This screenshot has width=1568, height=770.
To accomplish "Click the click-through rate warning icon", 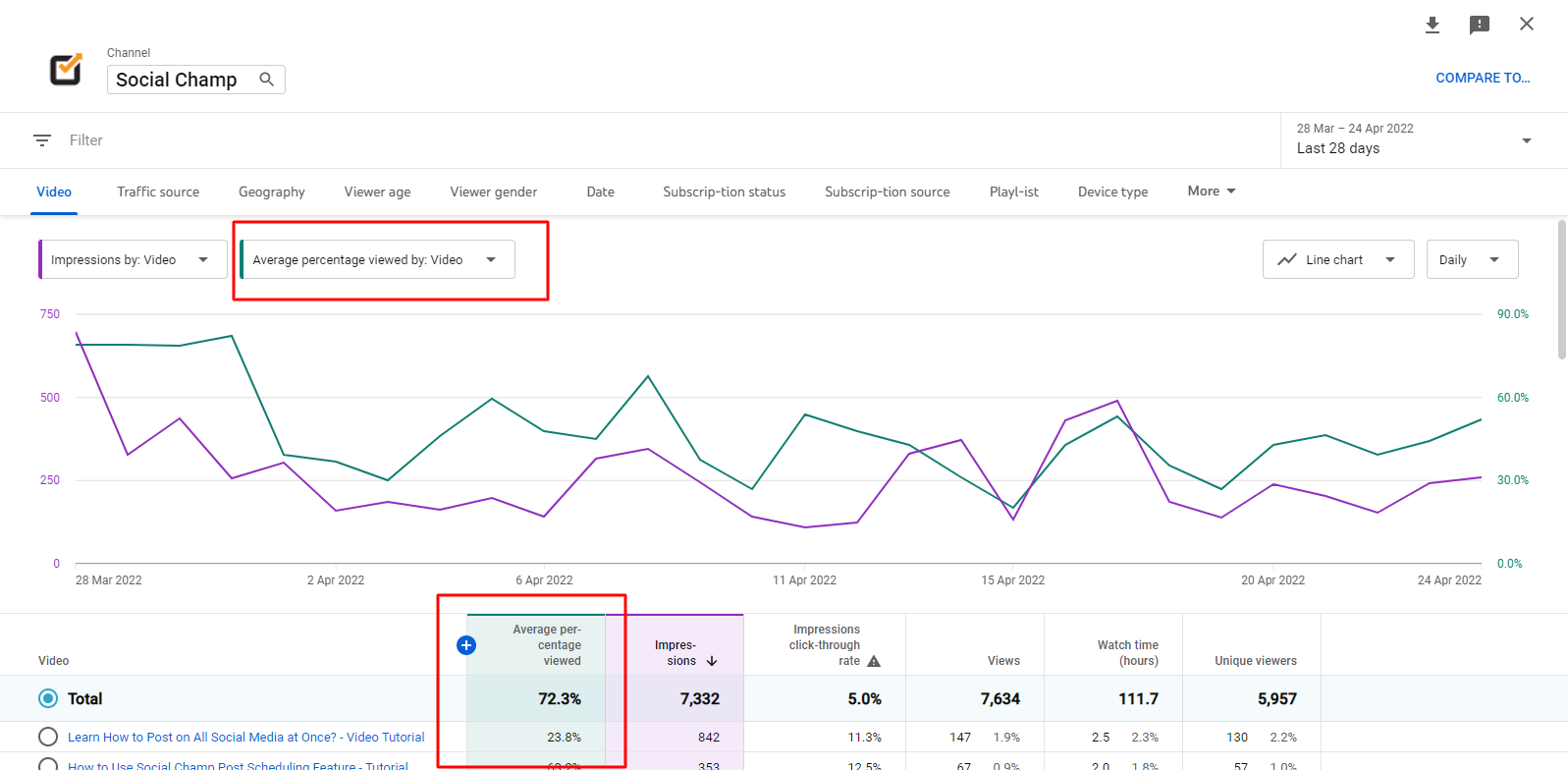I will point(874,661).
